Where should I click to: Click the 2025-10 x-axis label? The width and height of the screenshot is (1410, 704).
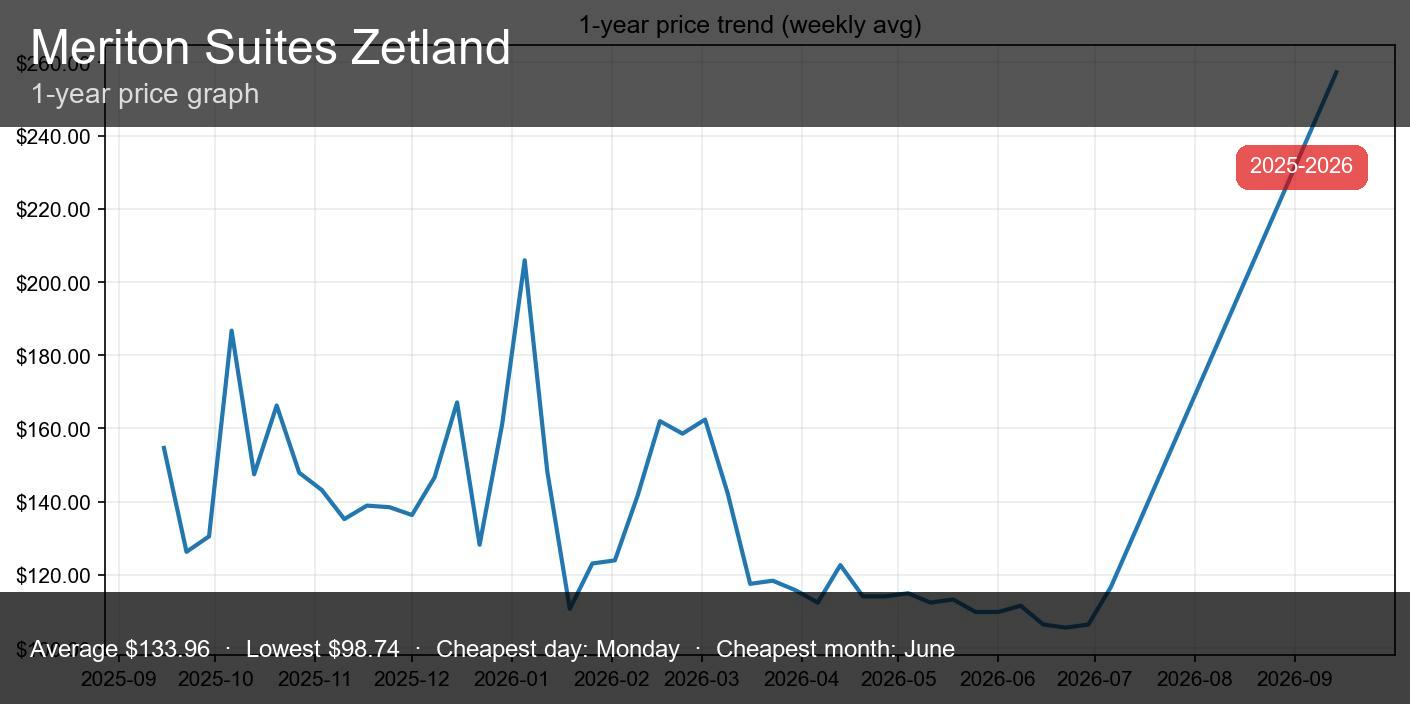tap(216, 679)
